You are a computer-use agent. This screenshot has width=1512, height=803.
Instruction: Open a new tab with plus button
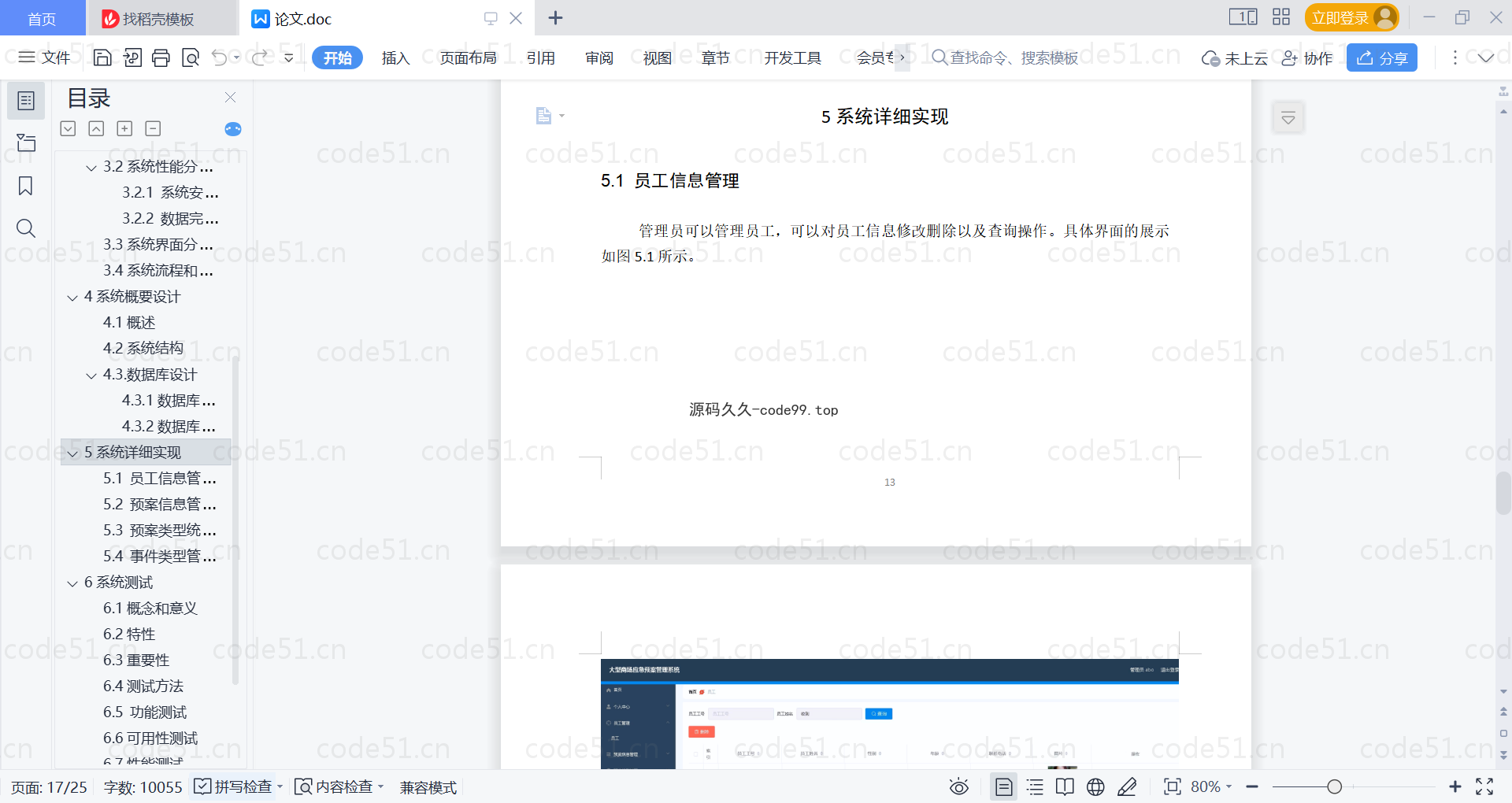(555, 17)
